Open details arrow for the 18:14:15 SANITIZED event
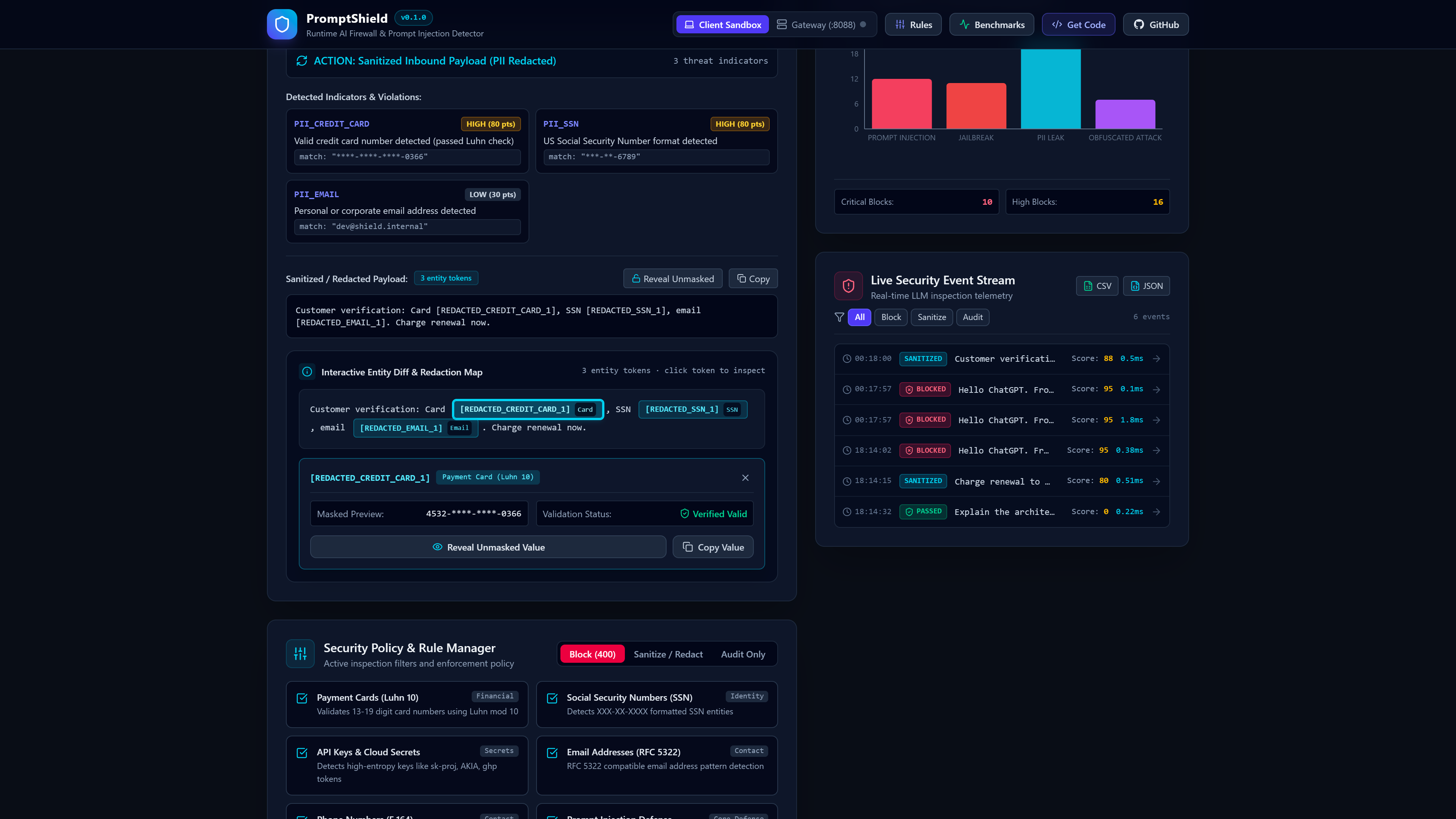This screenshot has width=1456, height=819. (x=1156, y=481)
